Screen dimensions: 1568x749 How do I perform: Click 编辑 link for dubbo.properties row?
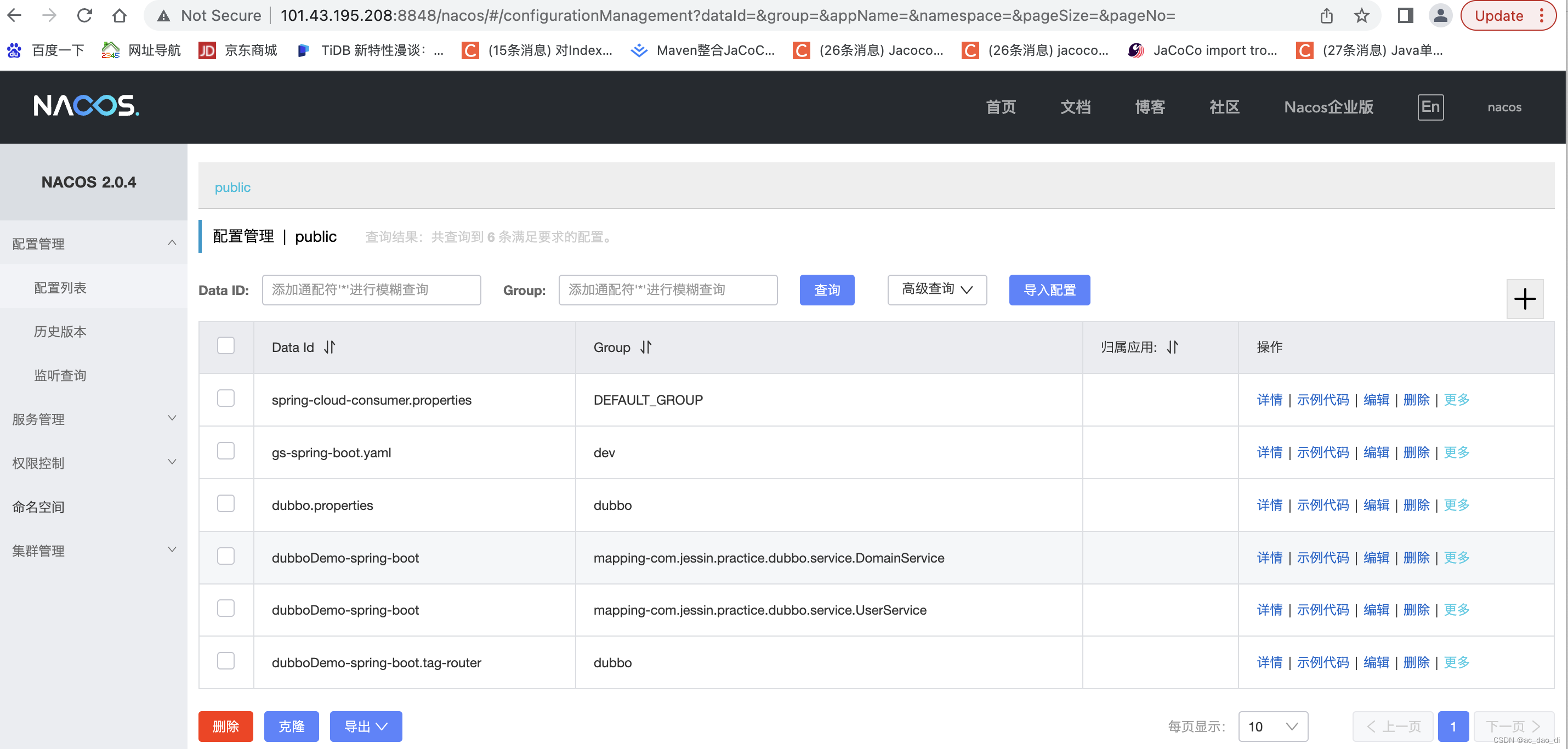pyautogui.click(x=1376, y=505)
